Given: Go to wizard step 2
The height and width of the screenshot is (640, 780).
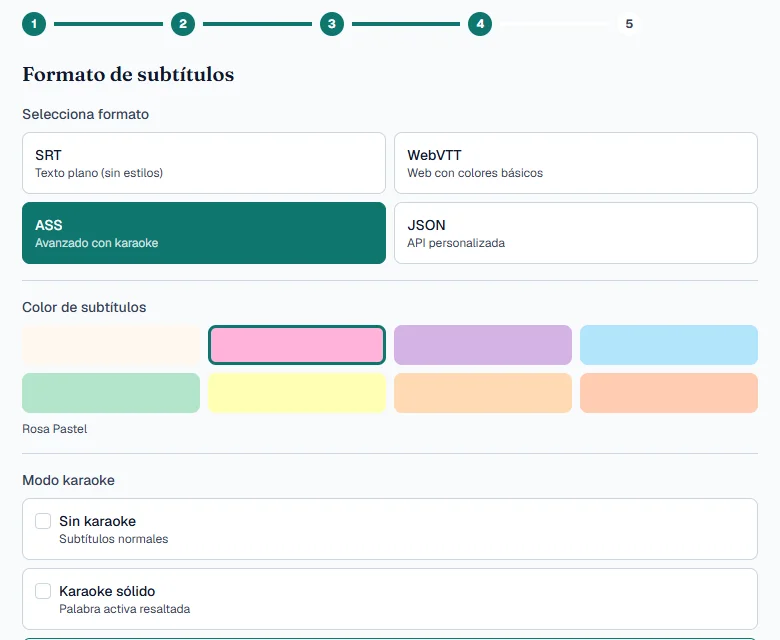Looking at the screenshot, I should point(183,24).
